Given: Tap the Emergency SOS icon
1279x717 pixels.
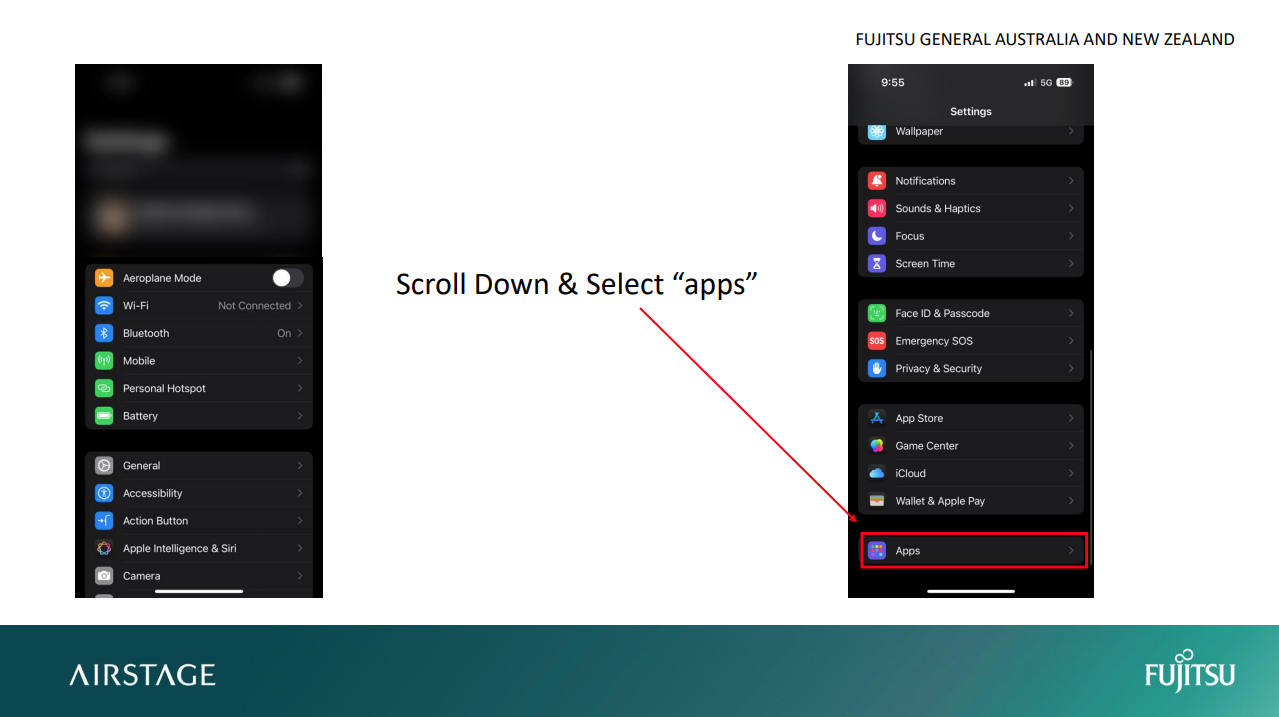Looking at the screenshot, I should pyautogui.click(x=877, y=341).
